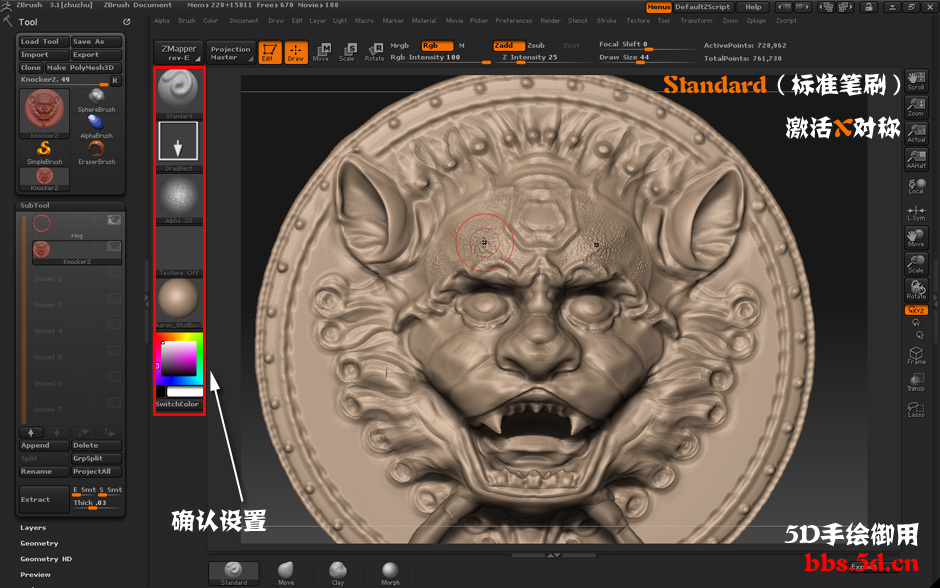Pick the Morph brush at bottom shelf
The height and width of the screenshot is (588, 940).
click(x=390, y=573)
